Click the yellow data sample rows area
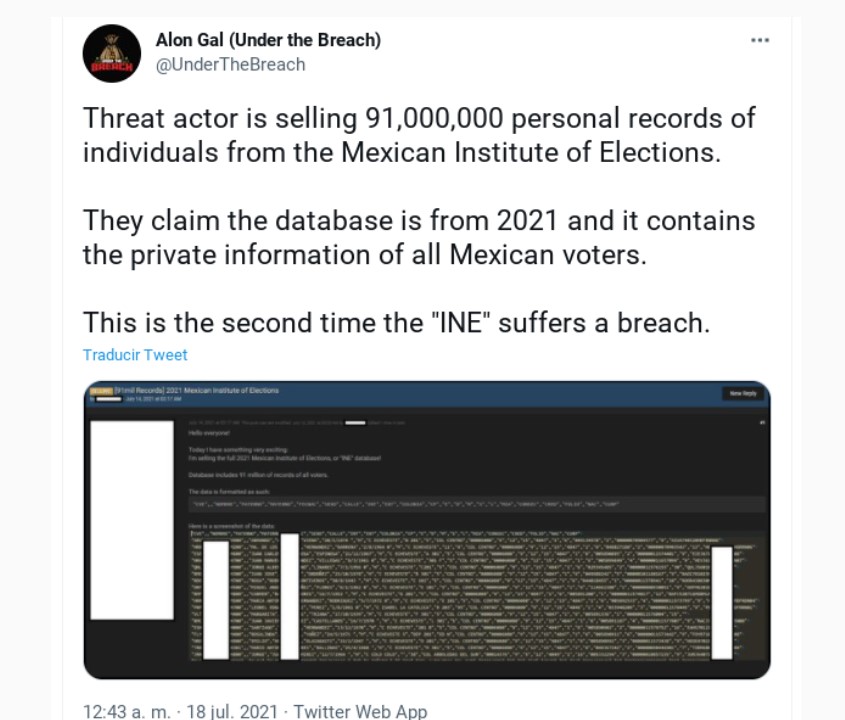Image resolution: width=845 pixels, height=720 pixels. point(477,595)
